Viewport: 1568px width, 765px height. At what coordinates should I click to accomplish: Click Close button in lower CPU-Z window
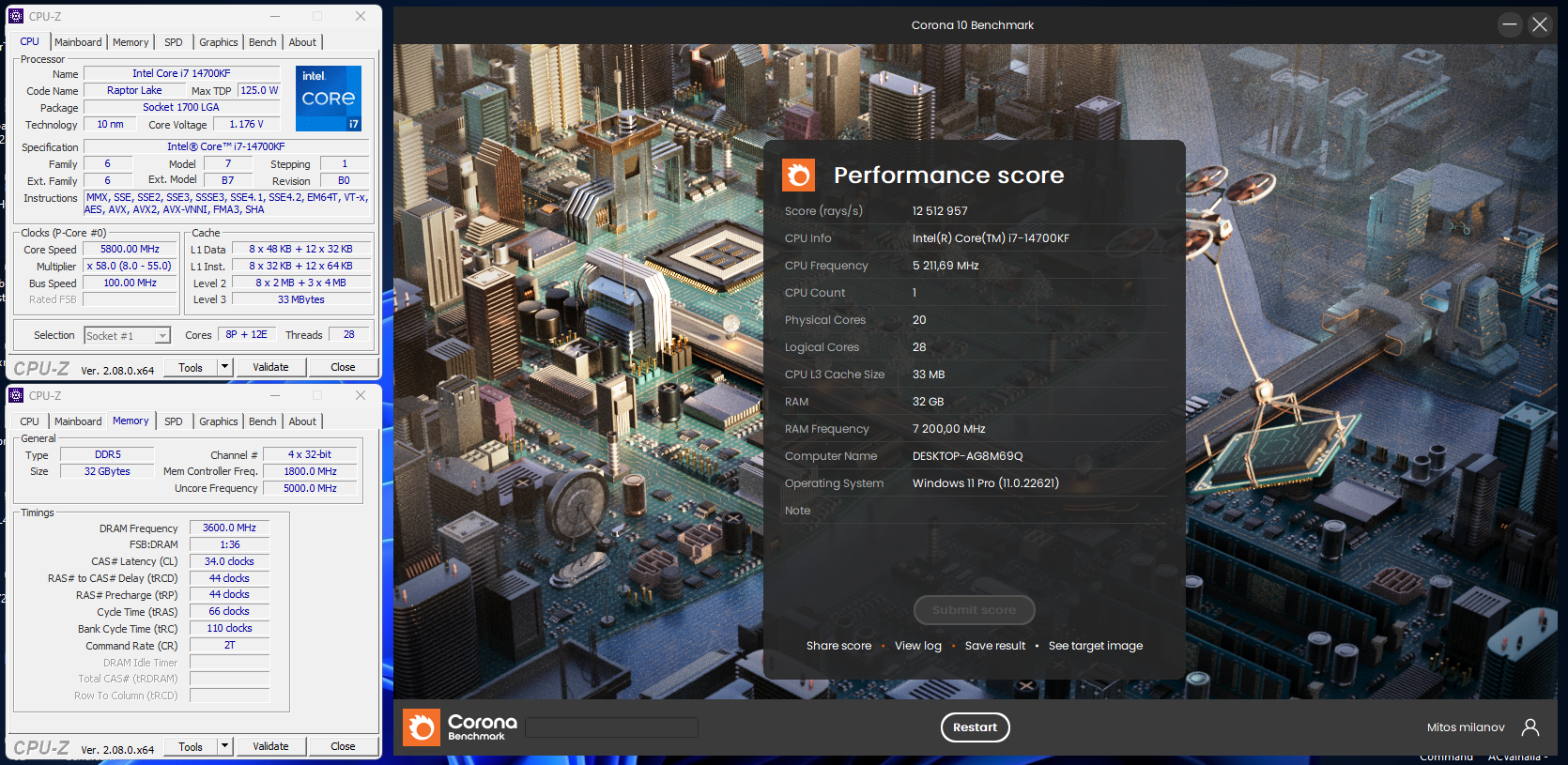point(343,746)
